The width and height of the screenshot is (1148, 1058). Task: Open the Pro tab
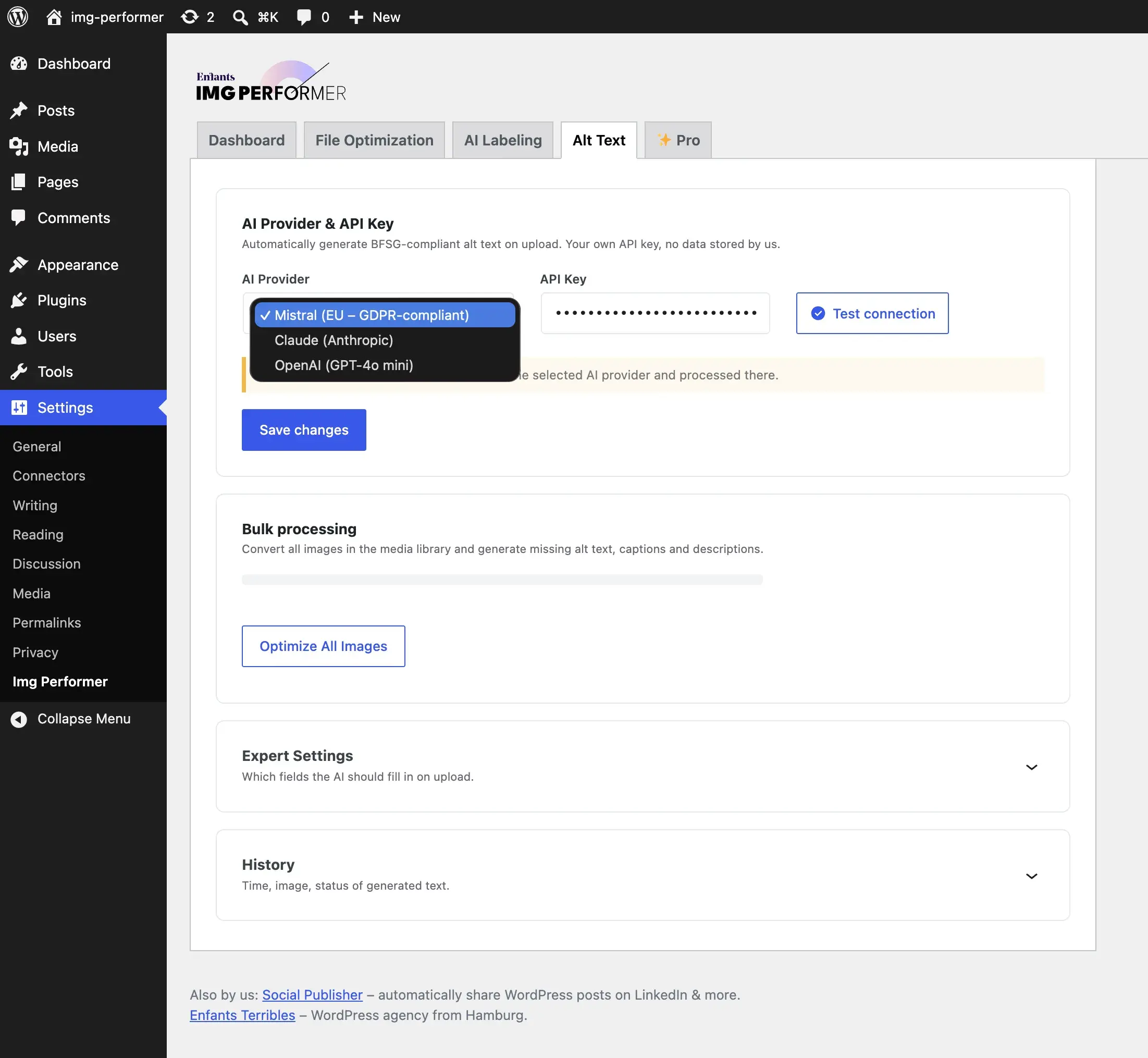[678, 140]
